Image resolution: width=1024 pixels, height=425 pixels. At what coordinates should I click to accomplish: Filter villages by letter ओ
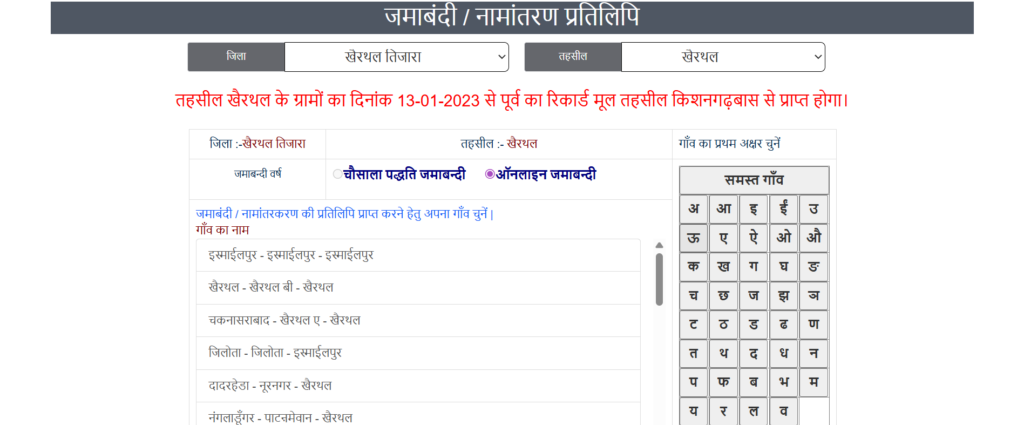click(784, 238)
